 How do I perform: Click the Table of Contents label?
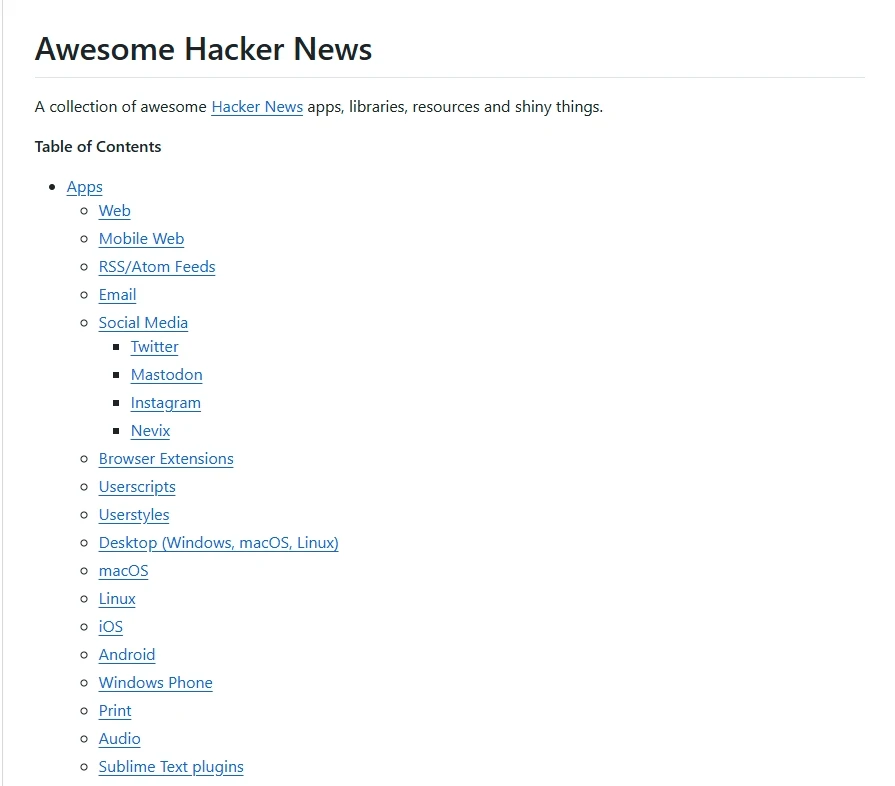tap(98, 147)
